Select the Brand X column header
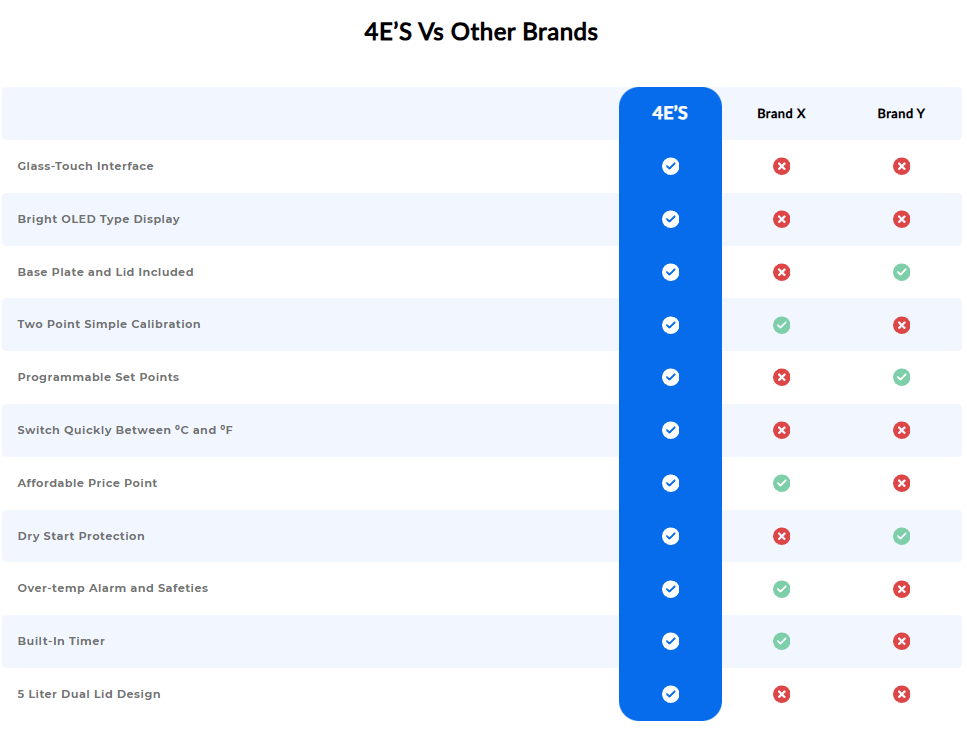Viewport: 967px width, 737px height. pos(781,114)
